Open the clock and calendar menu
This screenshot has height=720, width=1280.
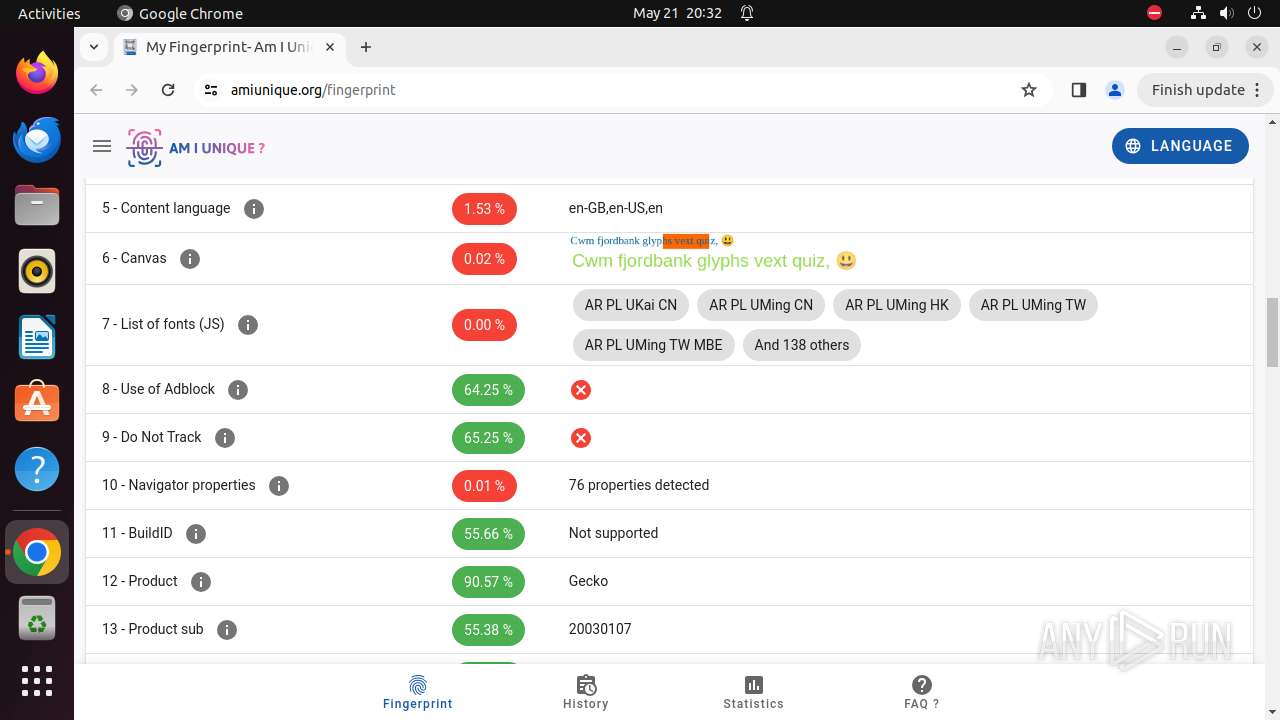coord(677,13)
